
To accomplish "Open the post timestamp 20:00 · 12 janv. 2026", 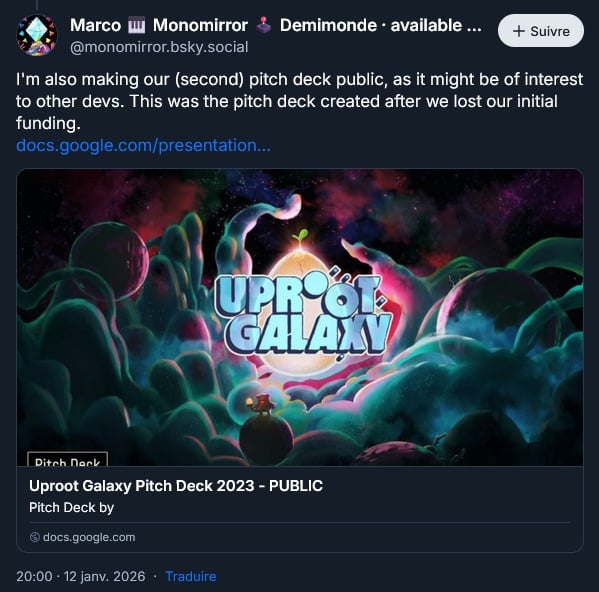I will click(x=81, y=576).
